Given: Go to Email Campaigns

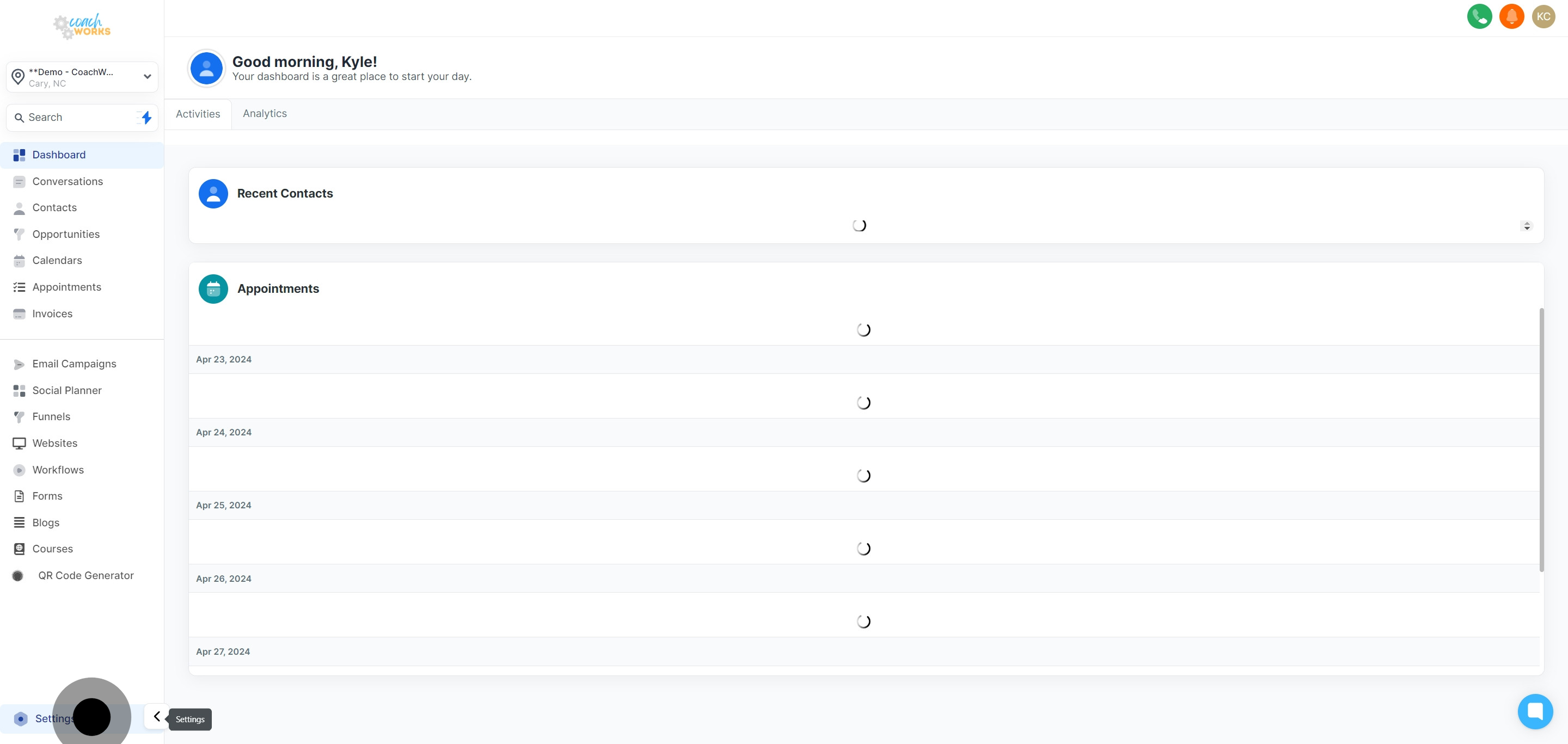Looking at the screenshot, I should pos(73,364).
